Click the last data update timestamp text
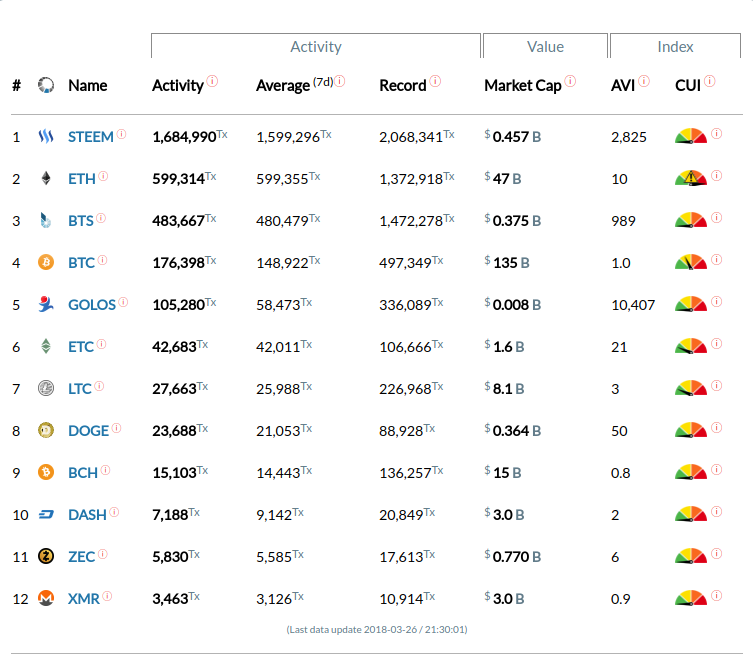The image size is (753, 672). pos(377,629)
